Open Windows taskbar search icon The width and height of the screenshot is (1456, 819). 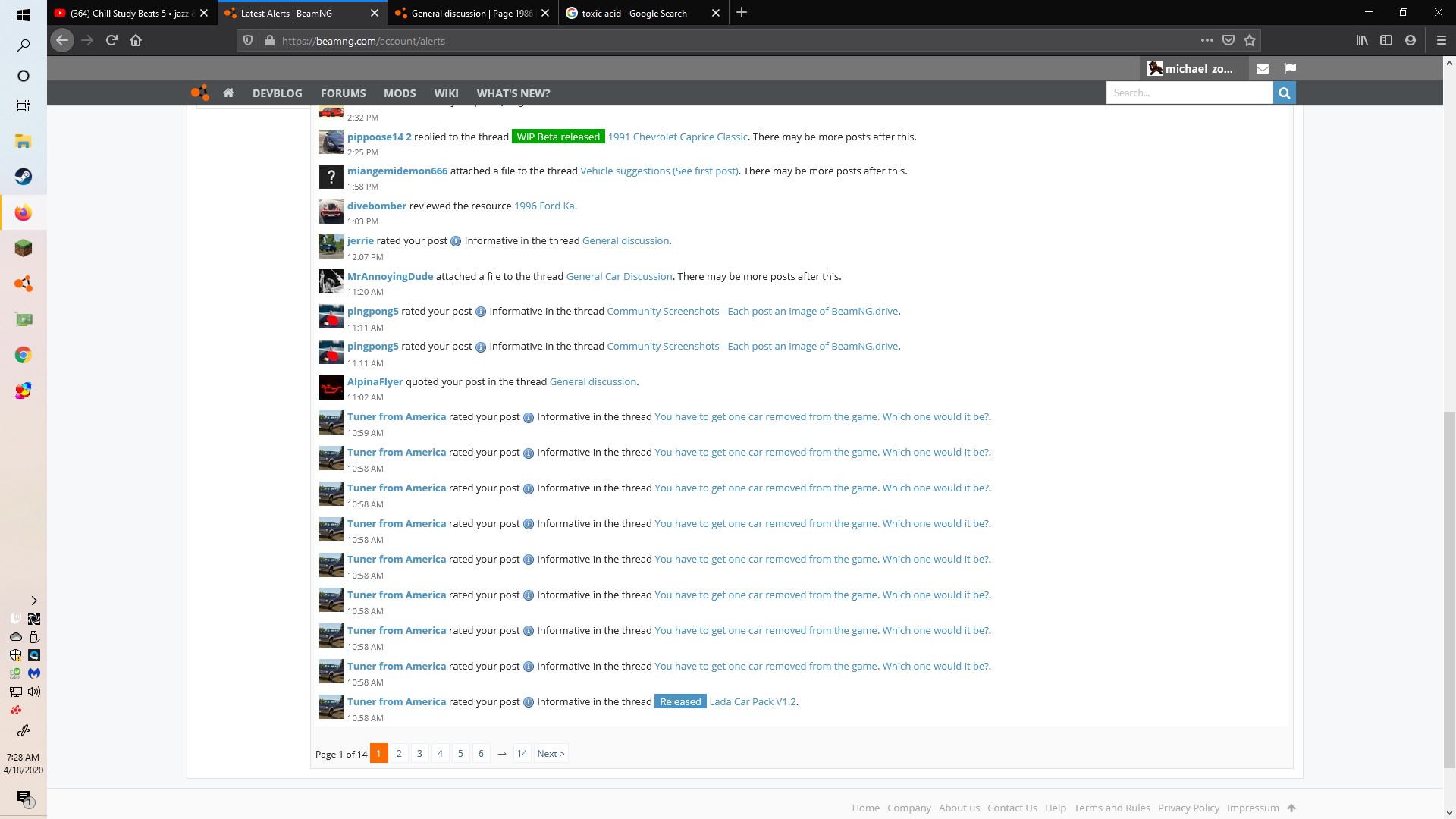pos(24,45)
